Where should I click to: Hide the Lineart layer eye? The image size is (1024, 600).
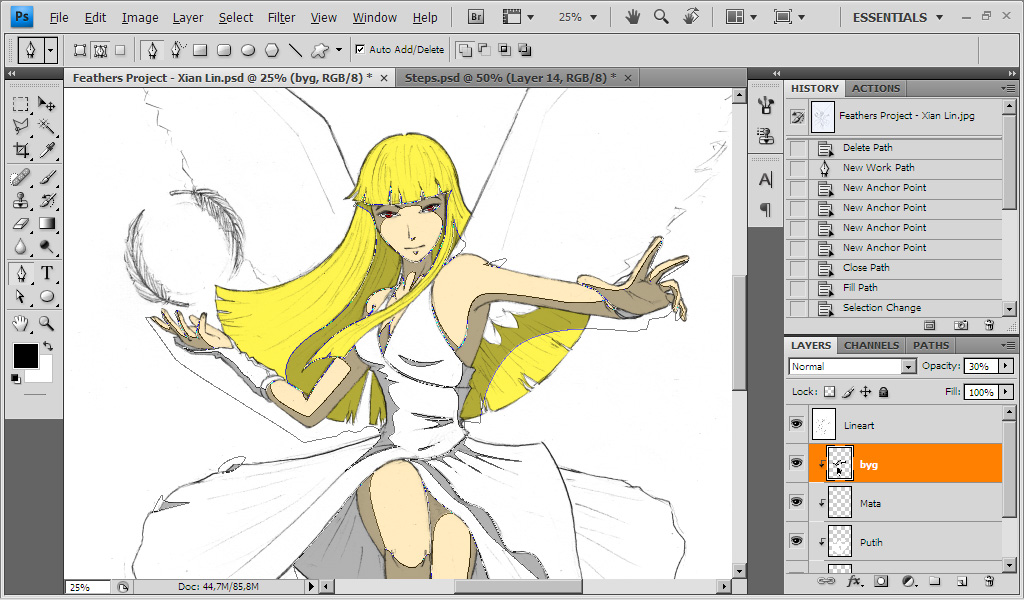tap(796, 424)
